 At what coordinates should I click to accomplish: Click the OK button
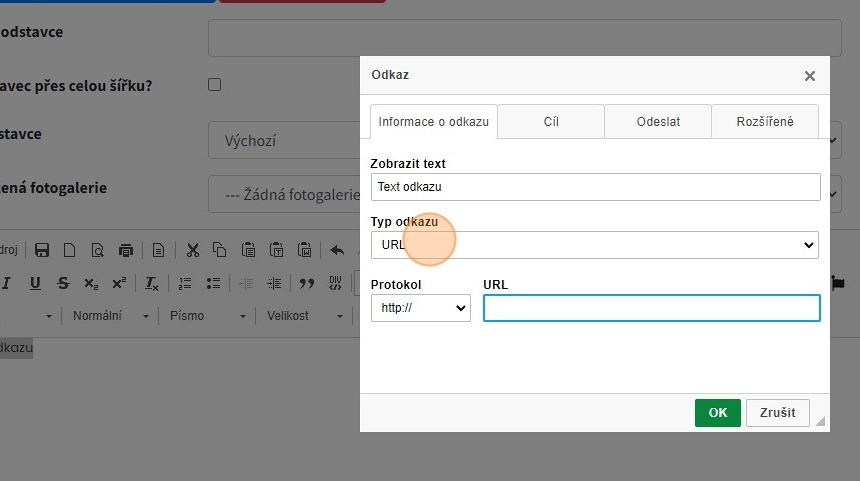tap(717, 413)
